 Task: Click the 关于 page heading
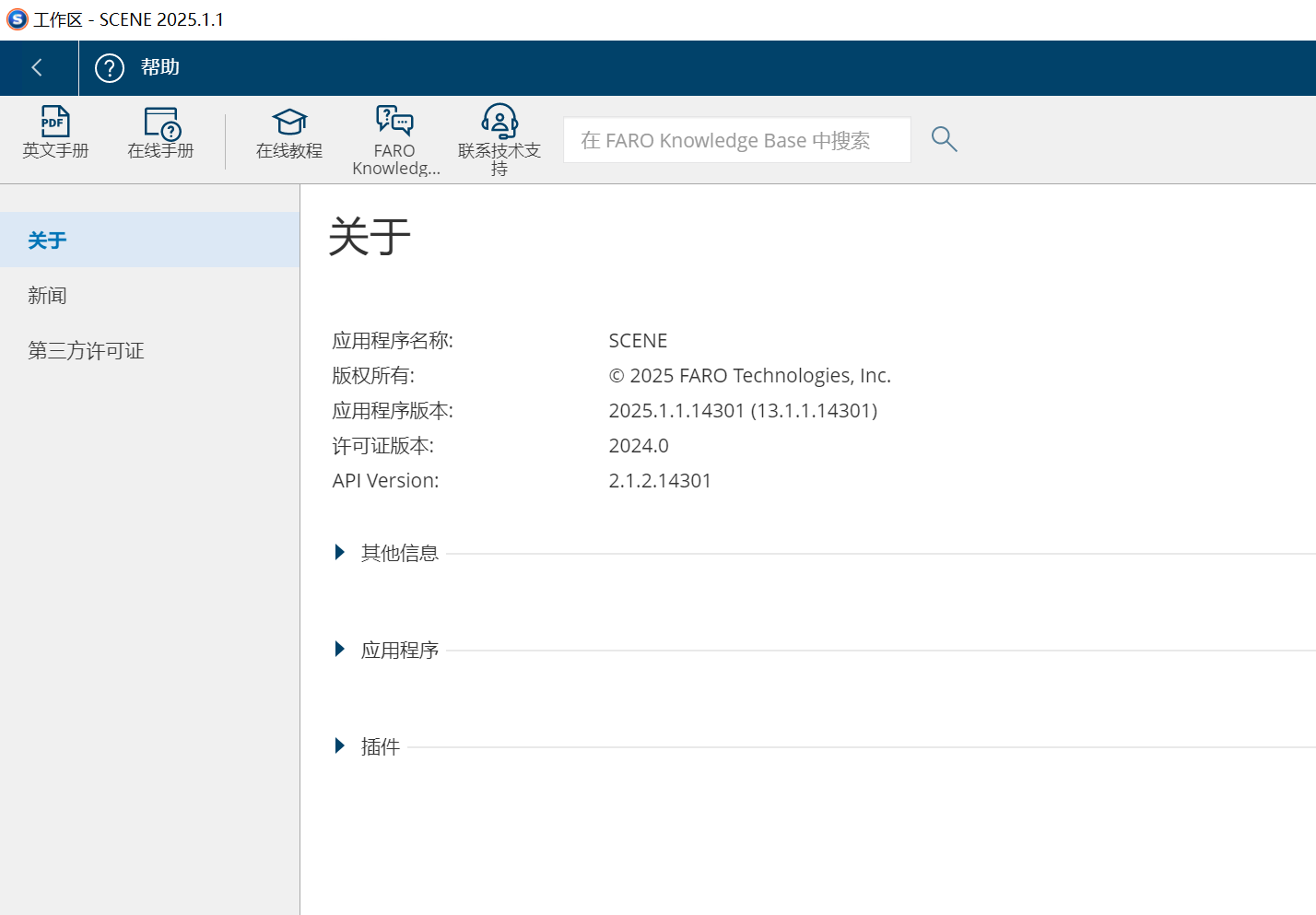point(369,238)
